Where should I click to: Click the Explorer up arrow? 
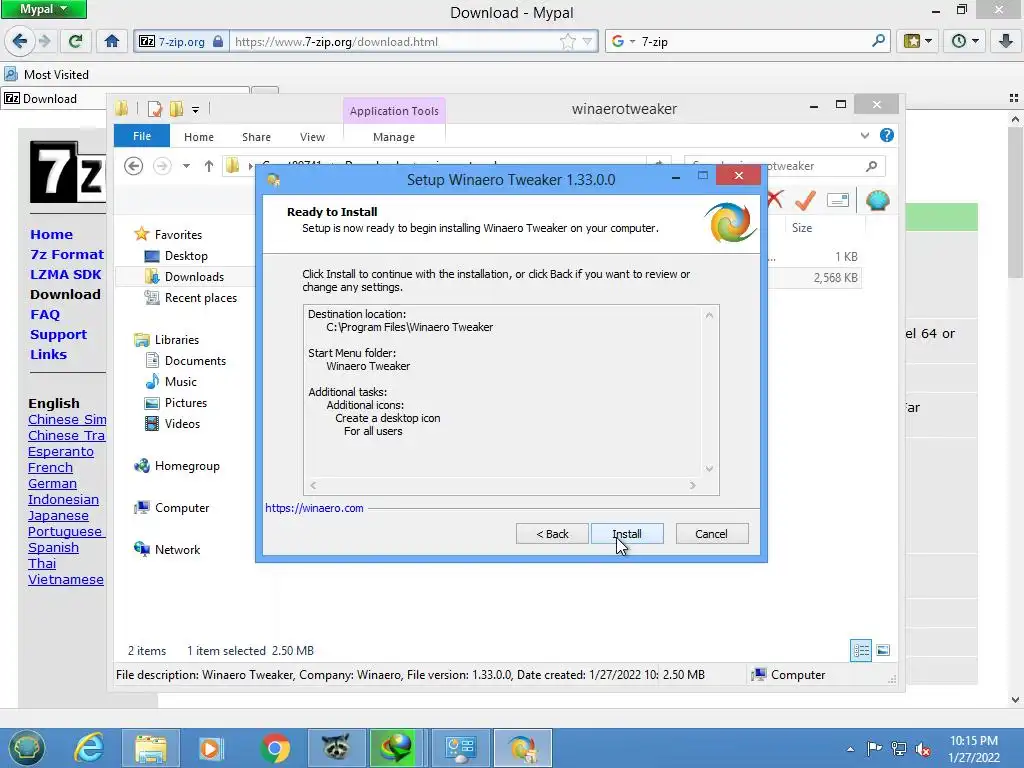click(208, 166)
